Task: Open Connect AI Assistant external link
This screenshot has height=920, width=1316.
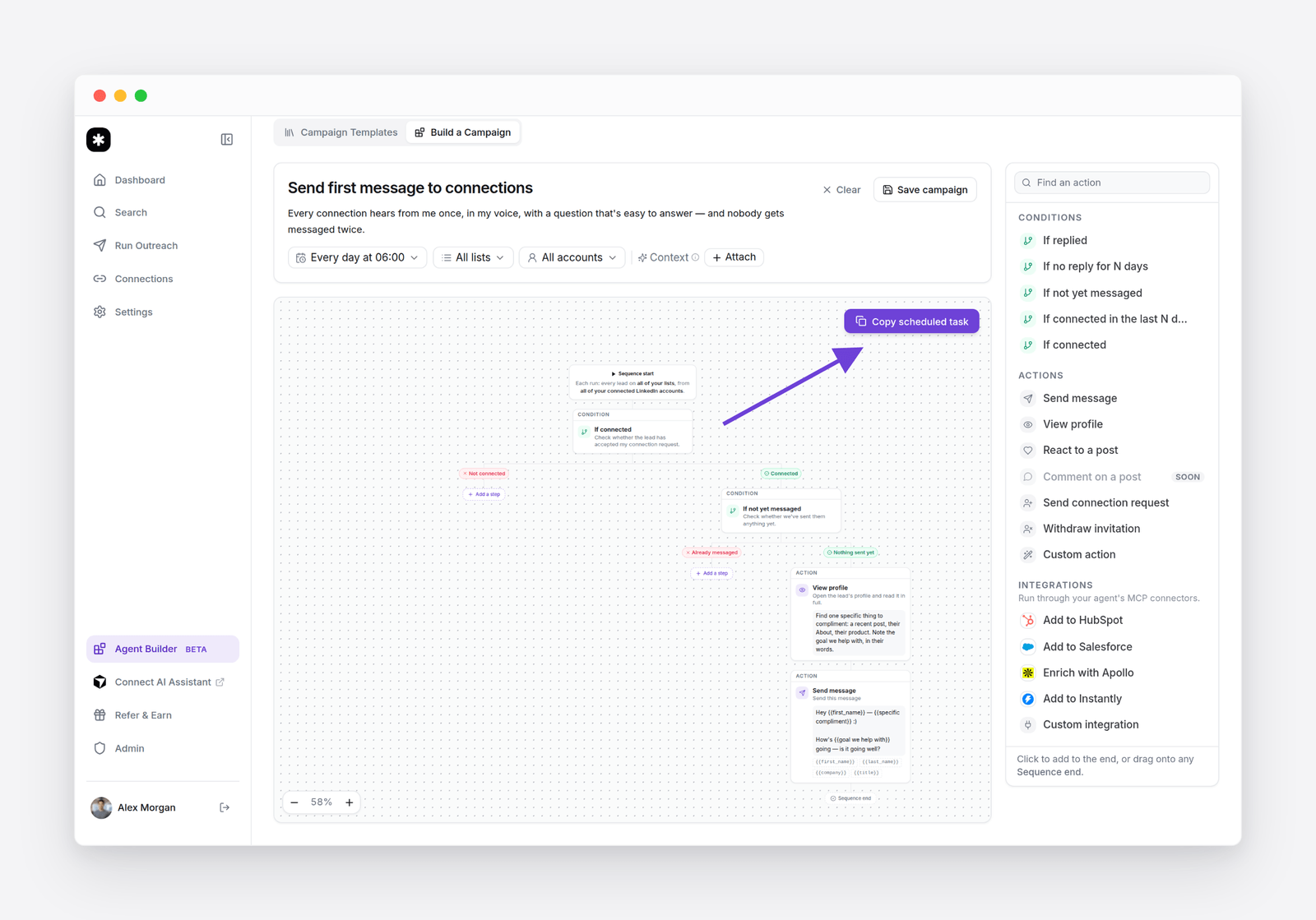Action: (163, 682)
